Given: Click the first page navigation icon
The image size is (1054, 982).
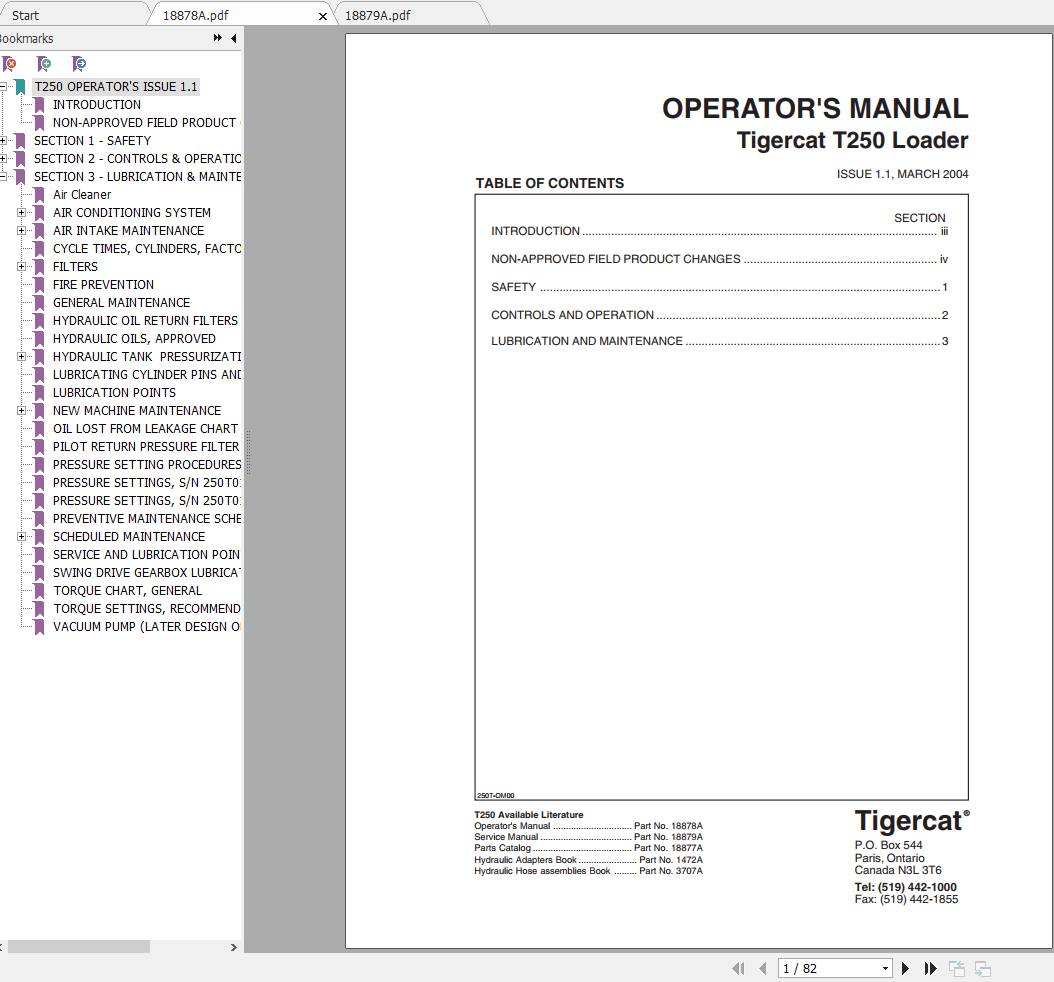Looking at the screenshot, I should [x=739, y=968].
